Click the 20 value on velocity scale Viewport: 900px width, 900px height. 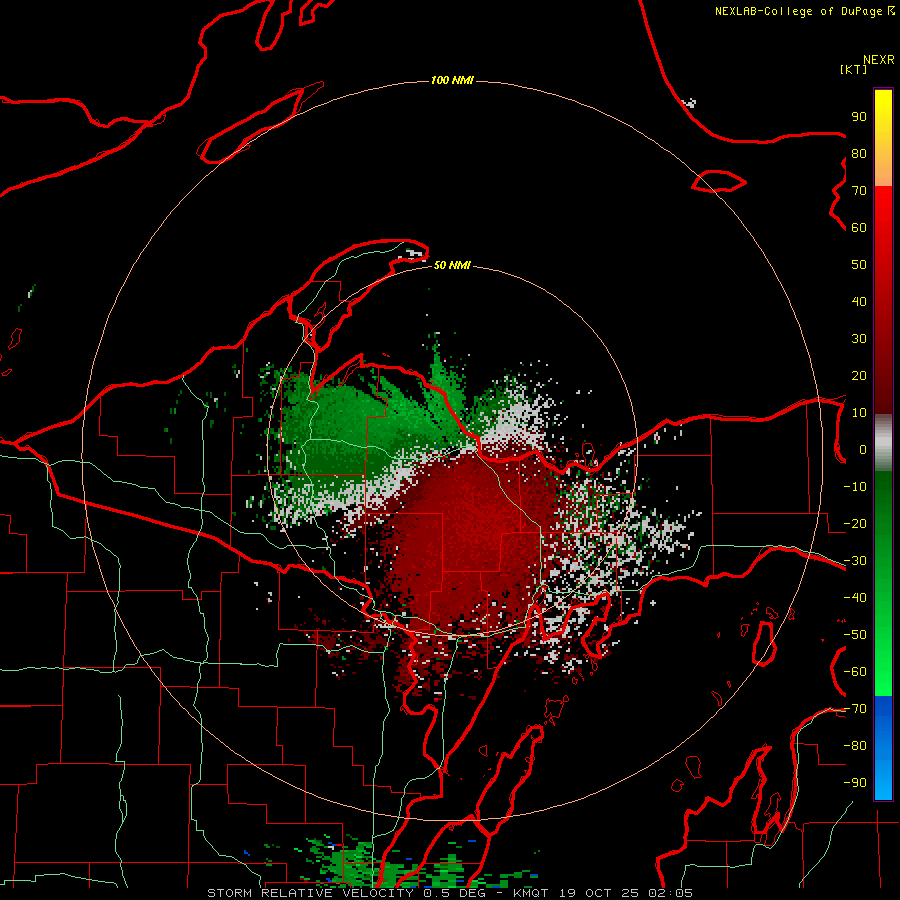coord(859,376)
